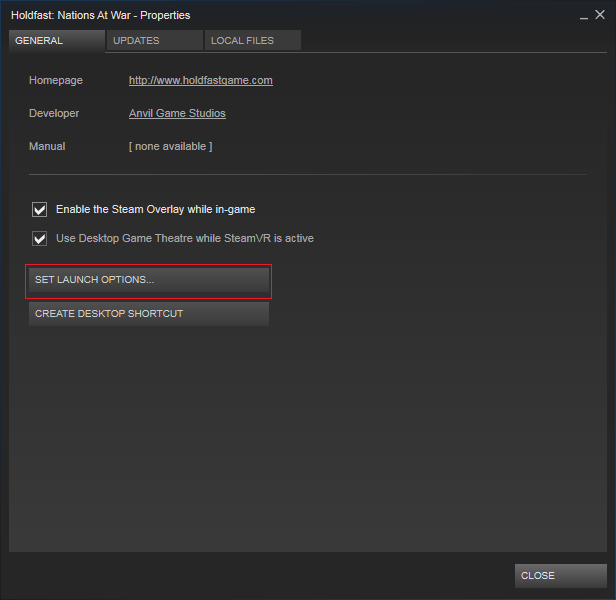Select the GENERAL tab
Viewport: 616px width, 600px height.
pyautogui.click(x=56, y=41)
